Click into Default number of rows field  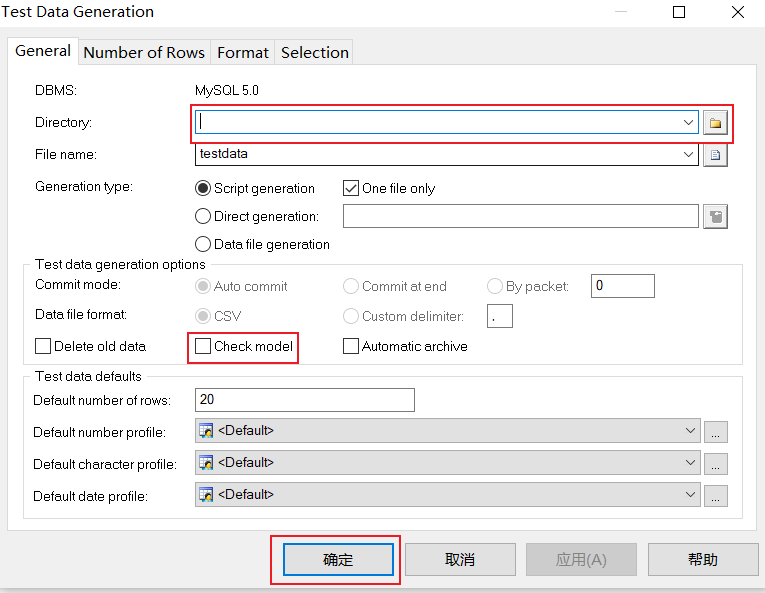point(304,400)
